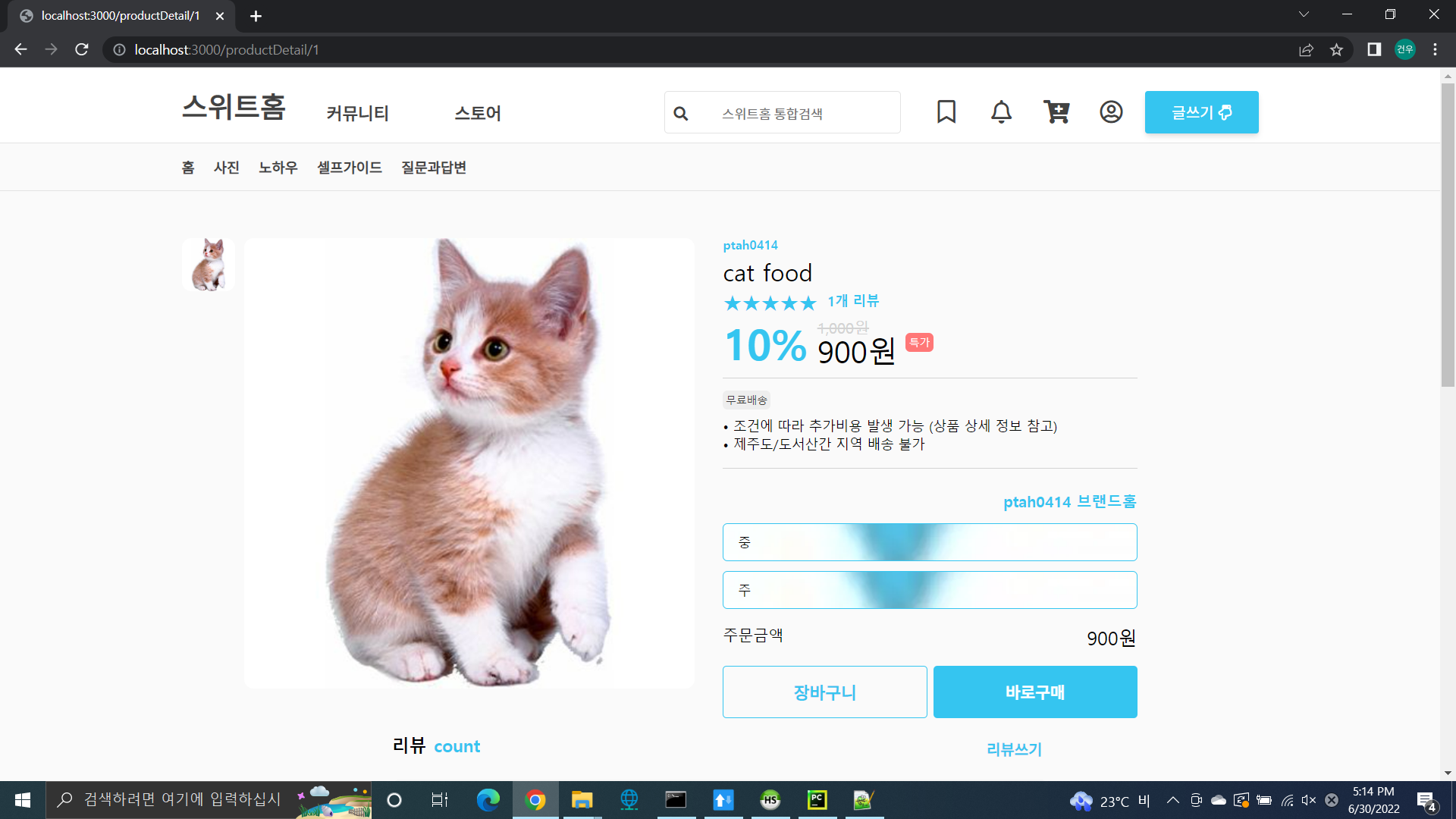Open the tab search chevron
This screenshot has height=819, width=1456.
pyautogui.click(x=1304, y=14)
